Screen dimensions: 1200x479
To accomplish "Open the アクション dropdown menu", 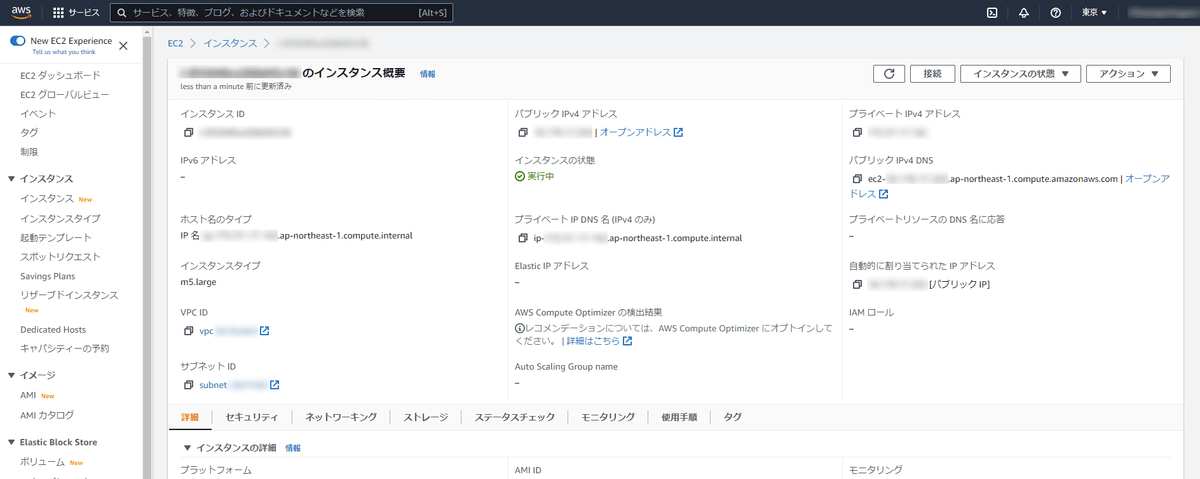I will click(x=1128, y=74).
